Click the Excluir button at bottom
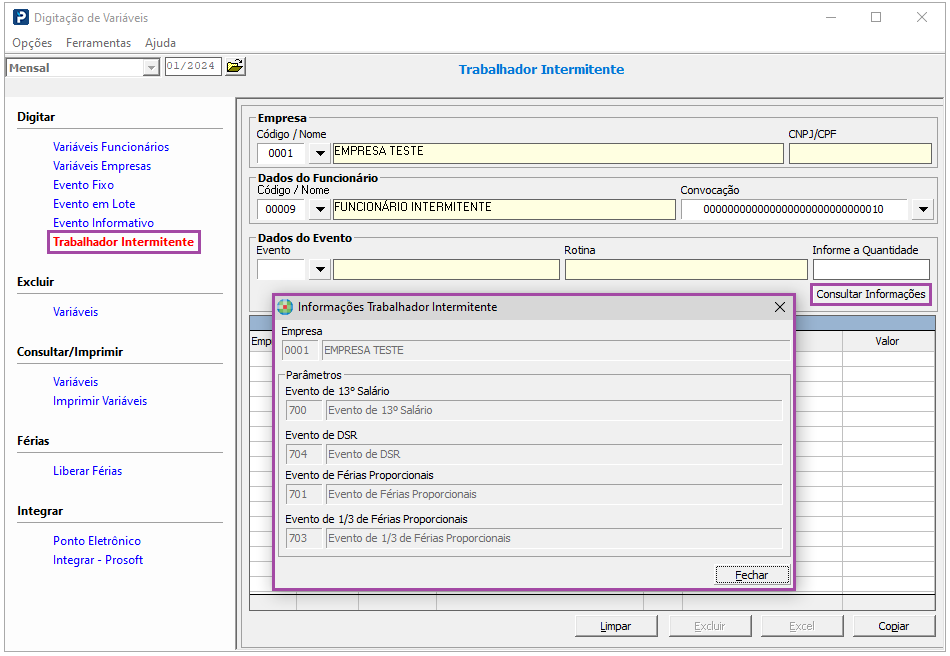The width and height of the screenshot is (950, 656). tap(709, 626)
